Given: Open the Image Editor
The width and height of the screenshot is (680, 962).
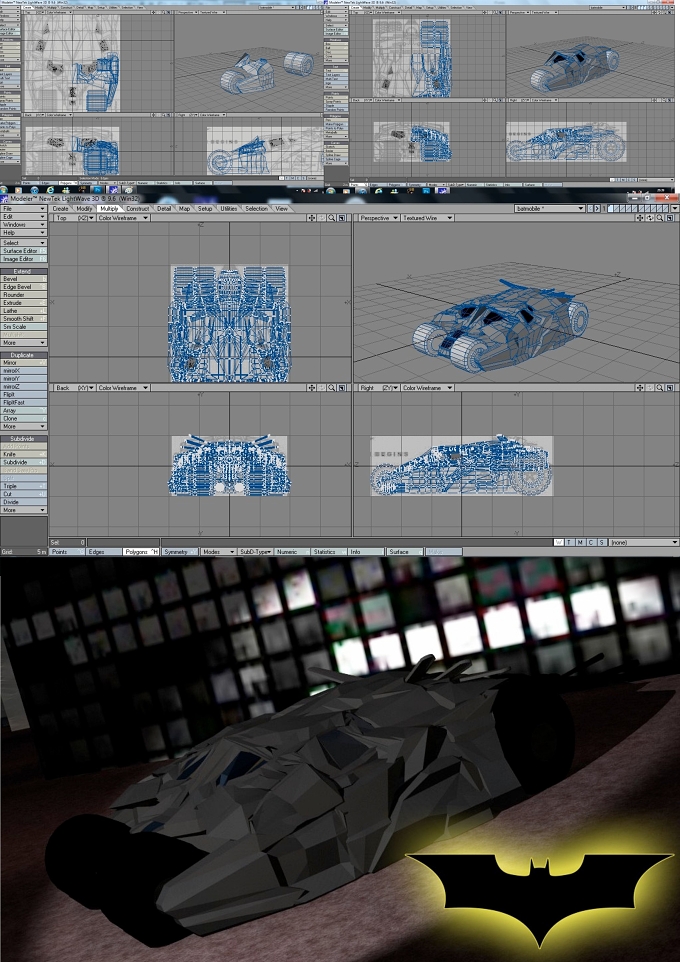Looking at the screenshot, I should click(x=23, y=259).
